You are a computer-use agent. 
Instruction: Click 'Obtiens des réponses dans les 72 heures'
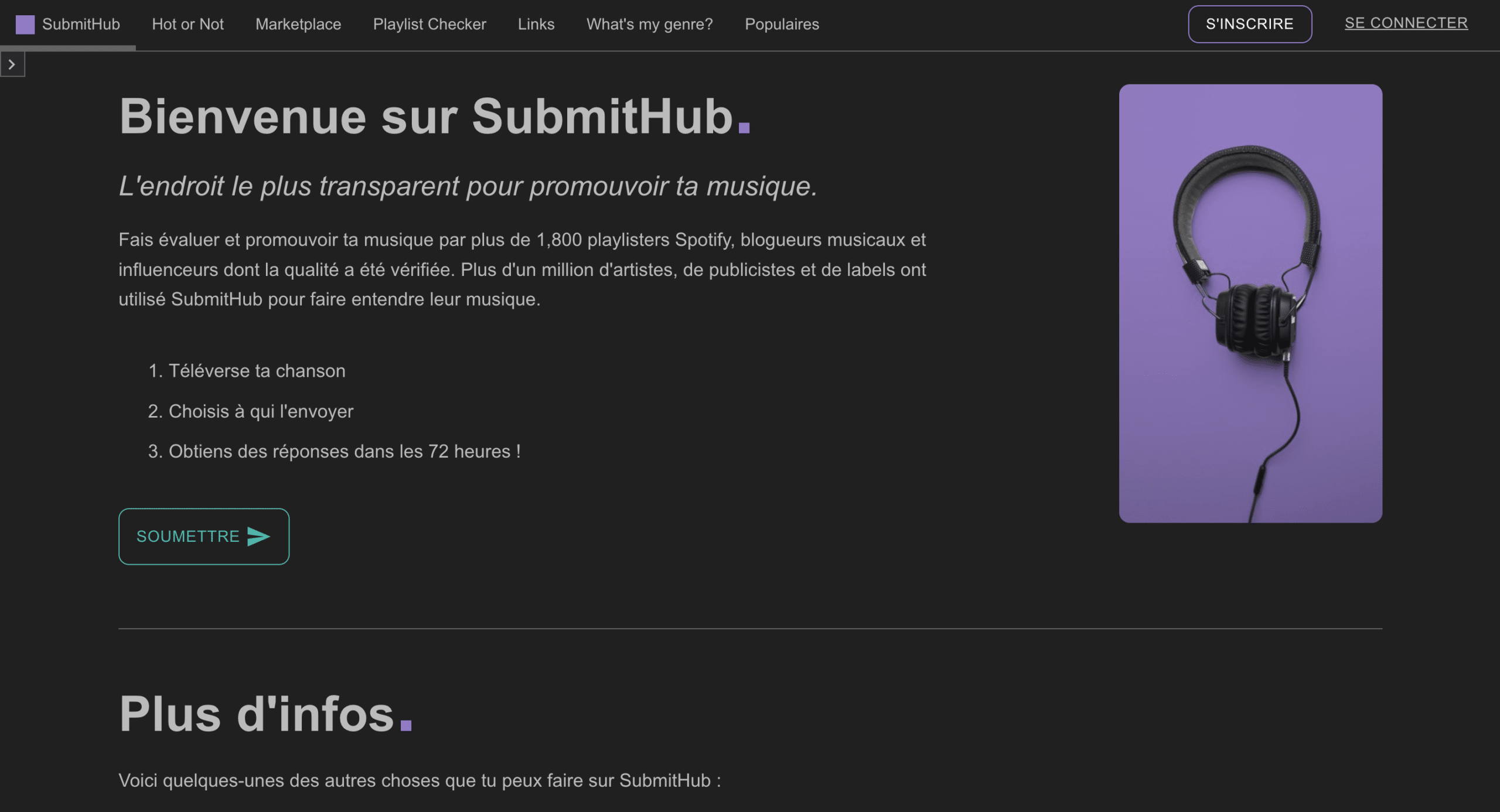pos(345,452)
